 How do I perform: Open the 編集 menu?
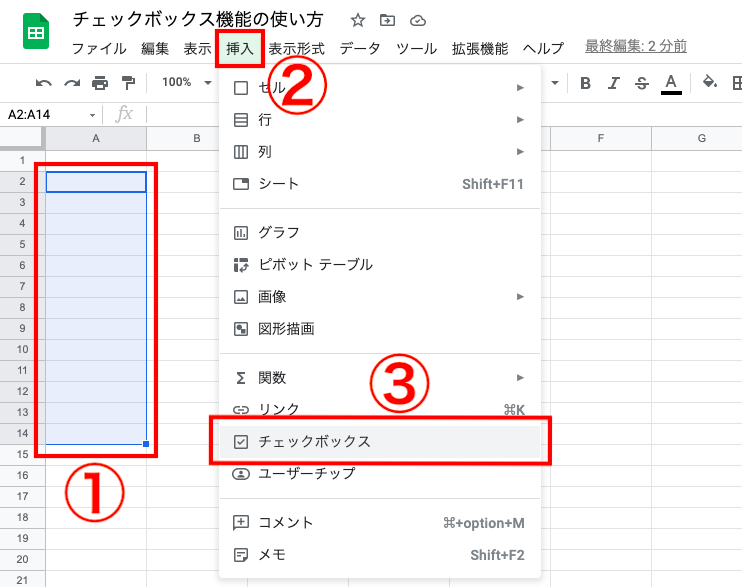(x=155, y=48)
